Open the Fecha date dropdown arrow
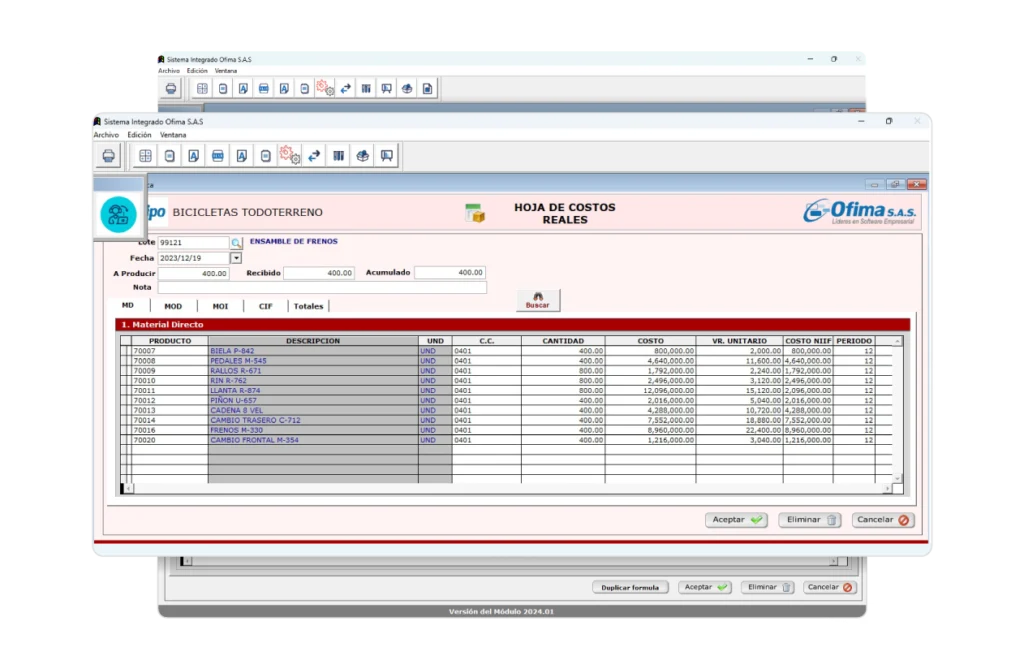This screenshot has width=1024, height=656. pyautogui.click(x=236, y=258)
